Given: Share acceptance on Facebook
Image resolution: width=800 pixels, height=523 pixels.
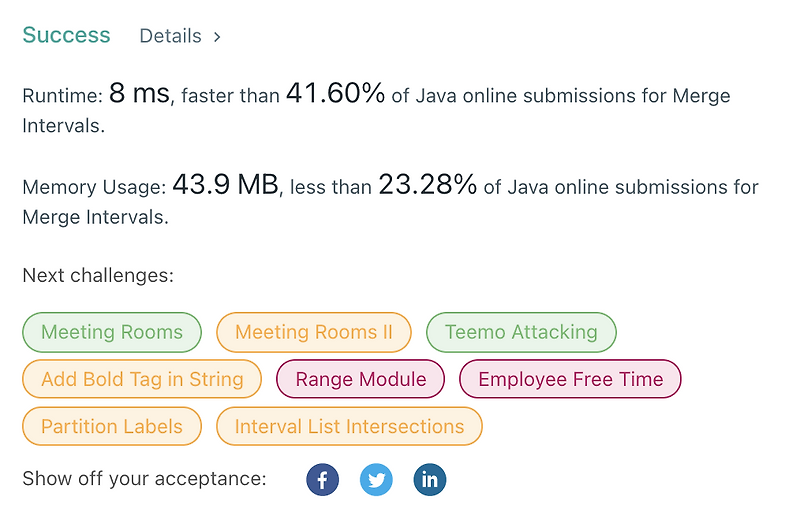Looking at the screenshot, I should point(322,480).
